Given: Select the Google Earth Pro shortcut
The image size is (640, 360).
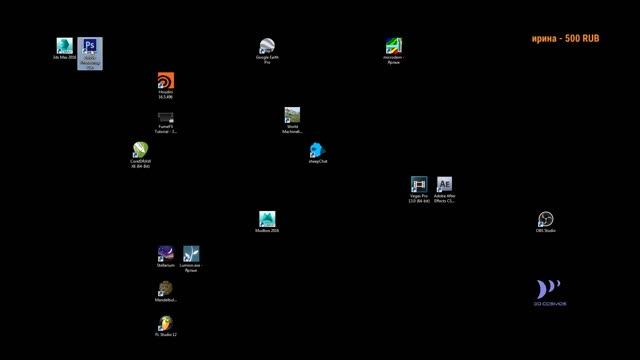Looking at the screenshot, I should 267,51.
